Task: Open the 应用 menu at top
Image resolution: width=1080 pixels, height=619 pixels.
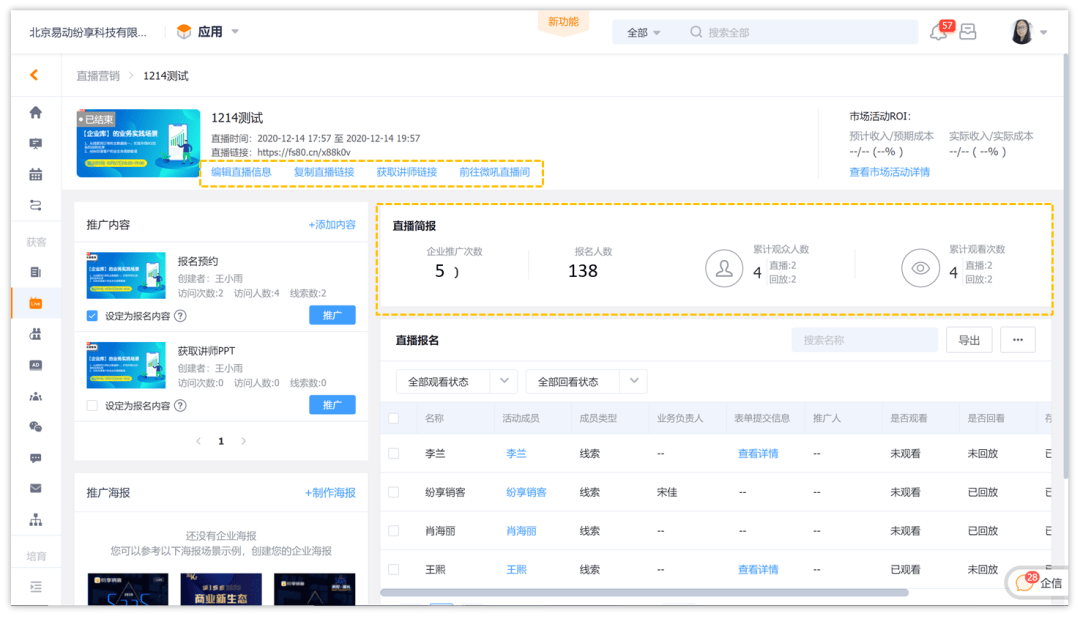Action: [210, 31]
